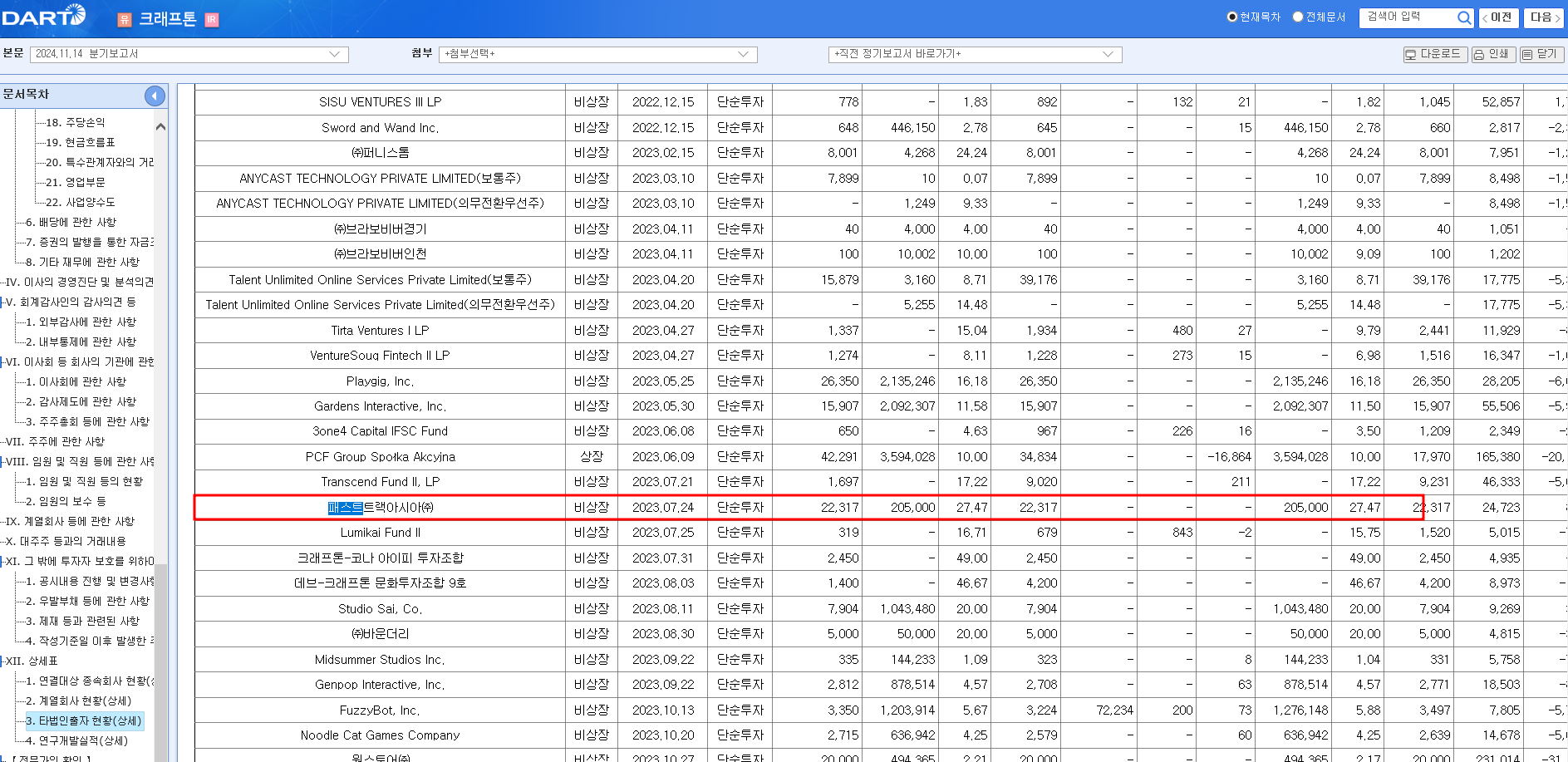Open the 직전 정기보고서 바로가기 dropdown
The width and height of the screenshot is (1568, 762).
975,54
